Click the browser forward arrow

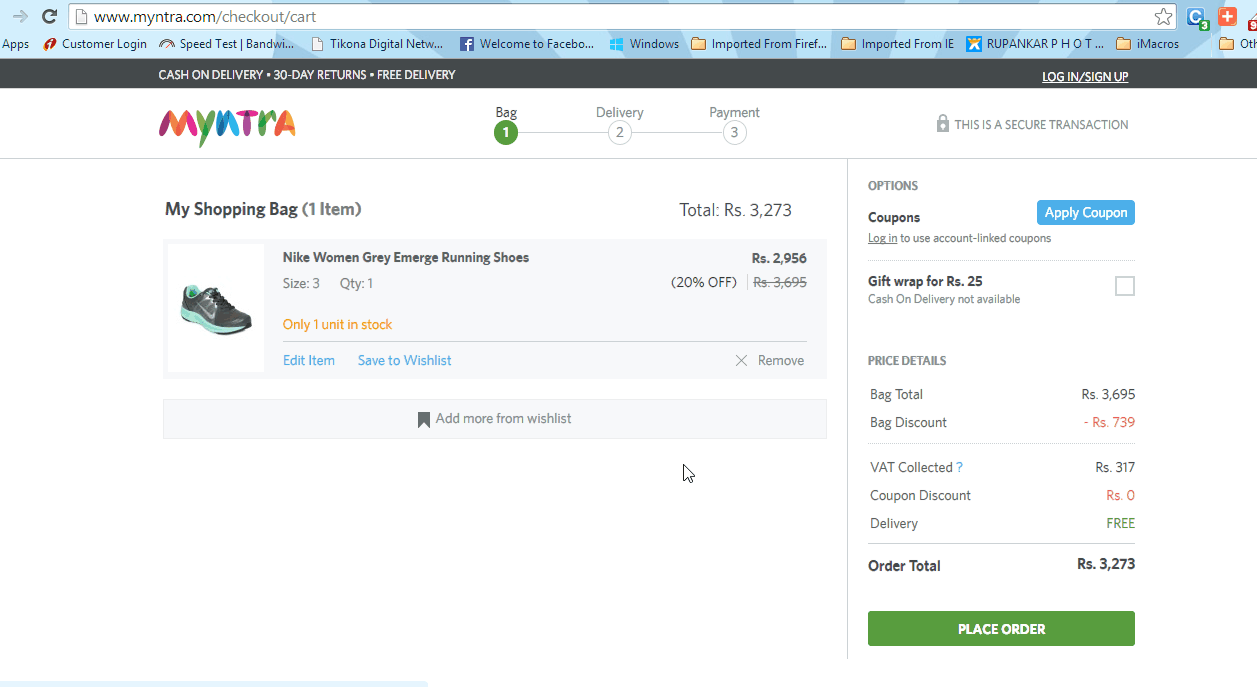[20, 16]
